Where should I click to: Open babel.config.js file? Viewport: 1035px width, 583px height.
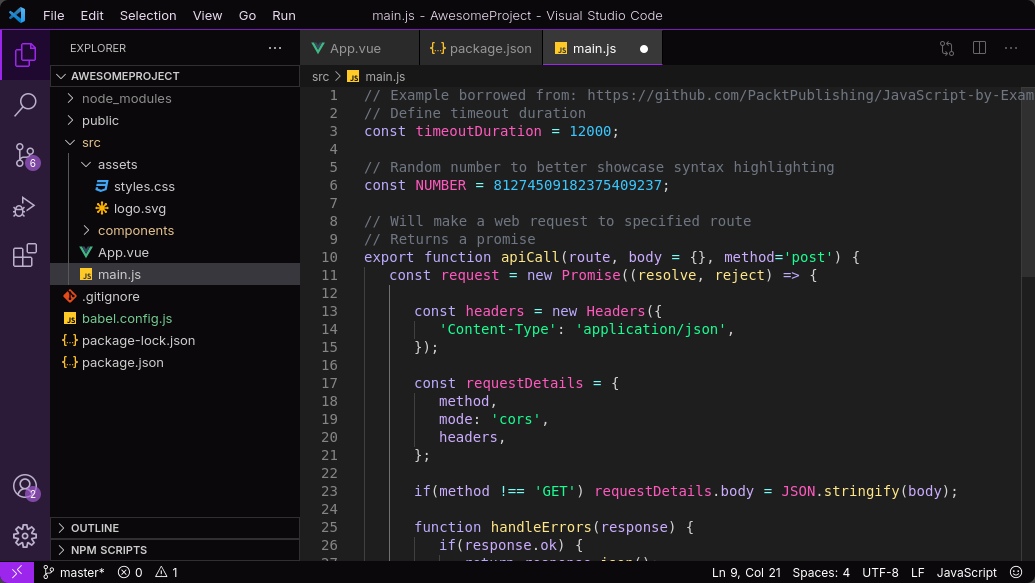[175, 318]
